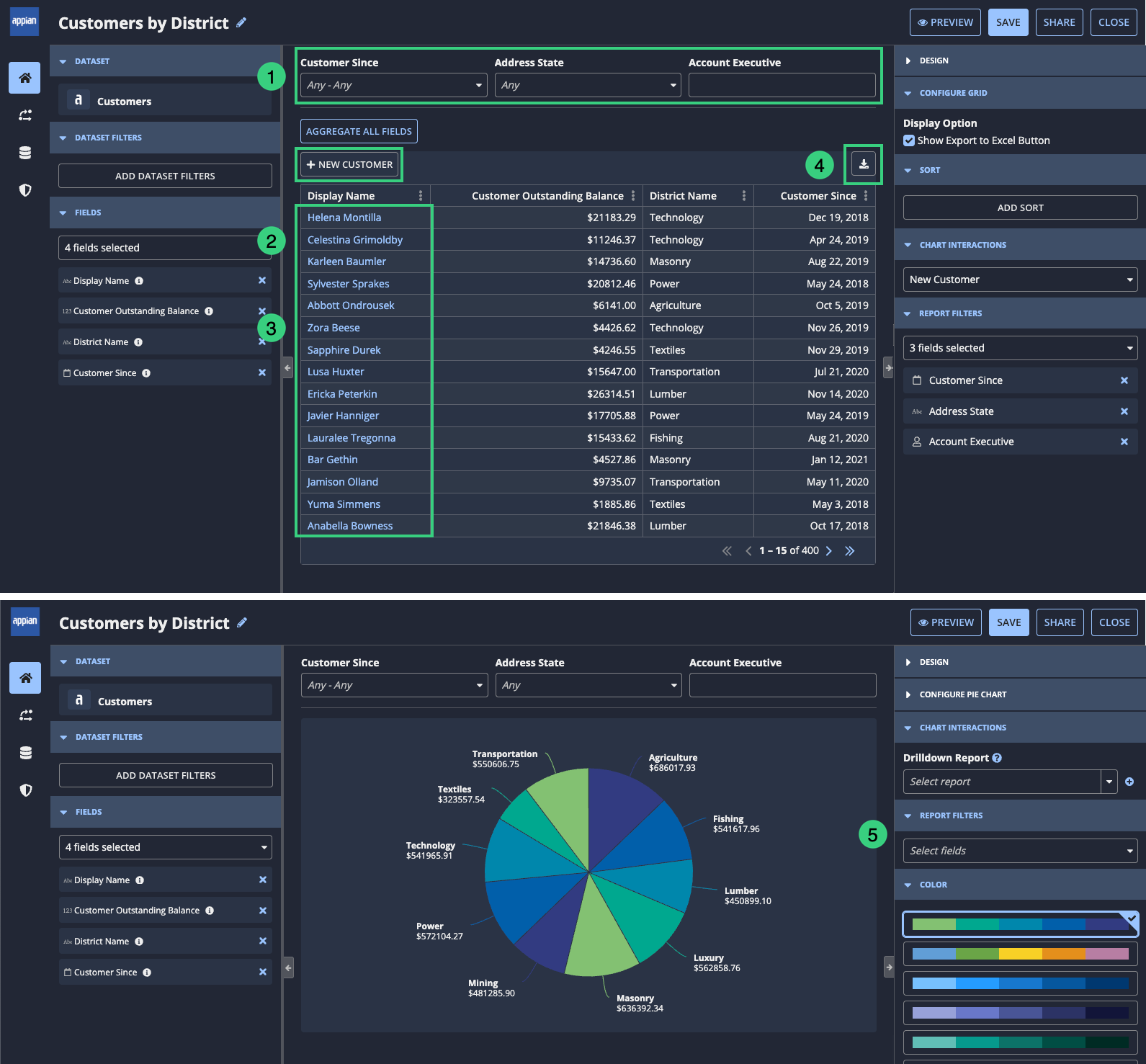
Task: Open the top sidebar database icon
Action: pyautogui.click(x=25, y=153)
